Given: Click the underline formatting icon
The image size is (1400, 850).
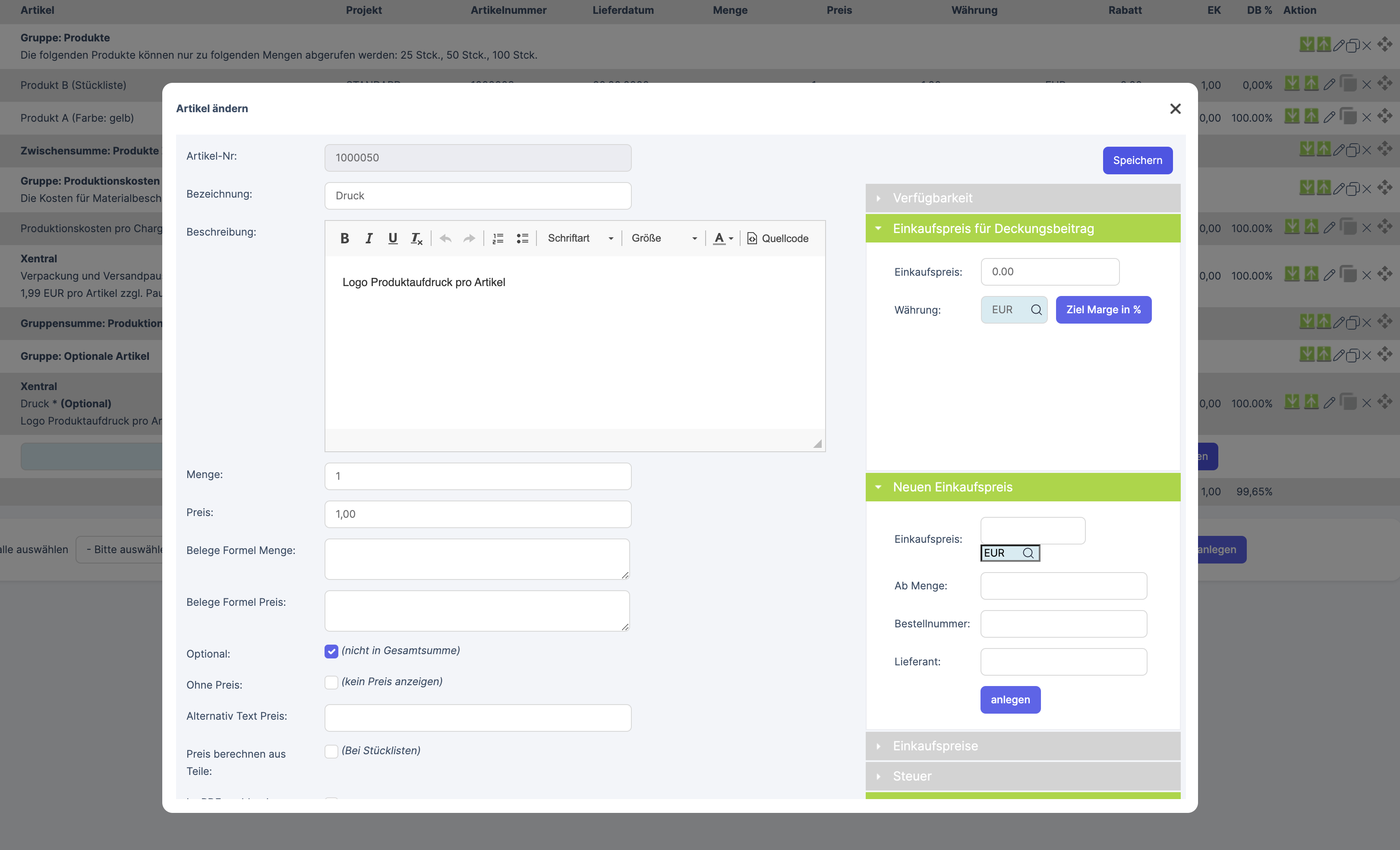Looking at the screenshot, I should (x=393, y=239).
